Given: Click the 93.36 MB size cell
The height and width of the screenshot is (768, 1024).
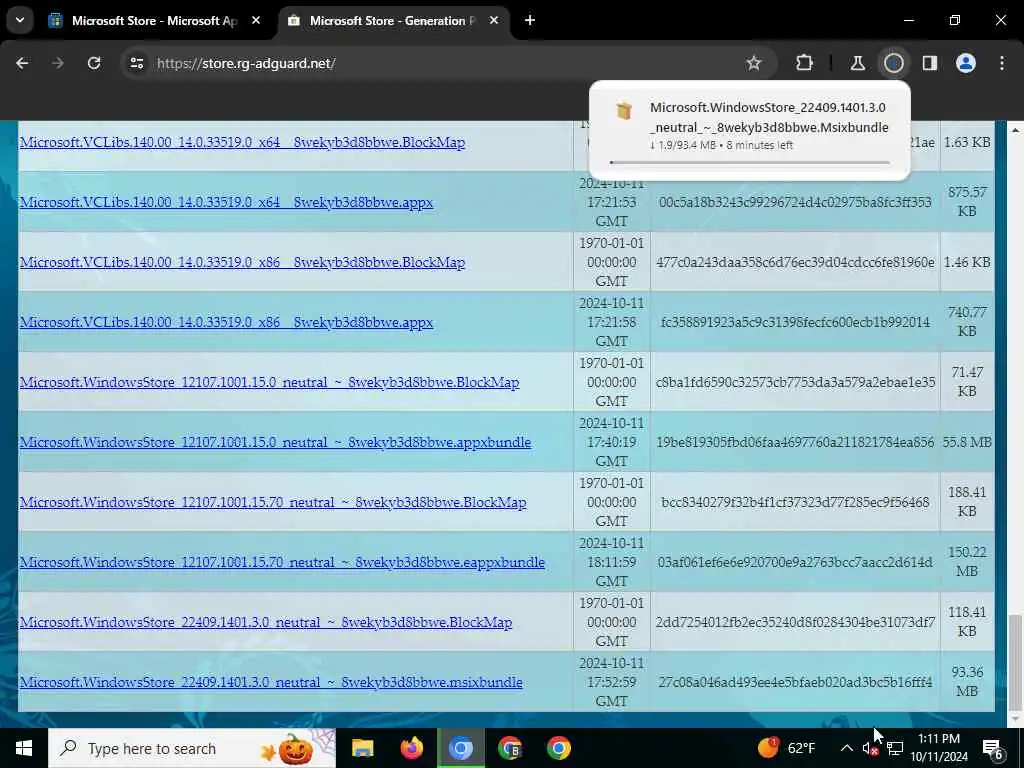Looking at the screenshot, I should click(x=967, y=682).
